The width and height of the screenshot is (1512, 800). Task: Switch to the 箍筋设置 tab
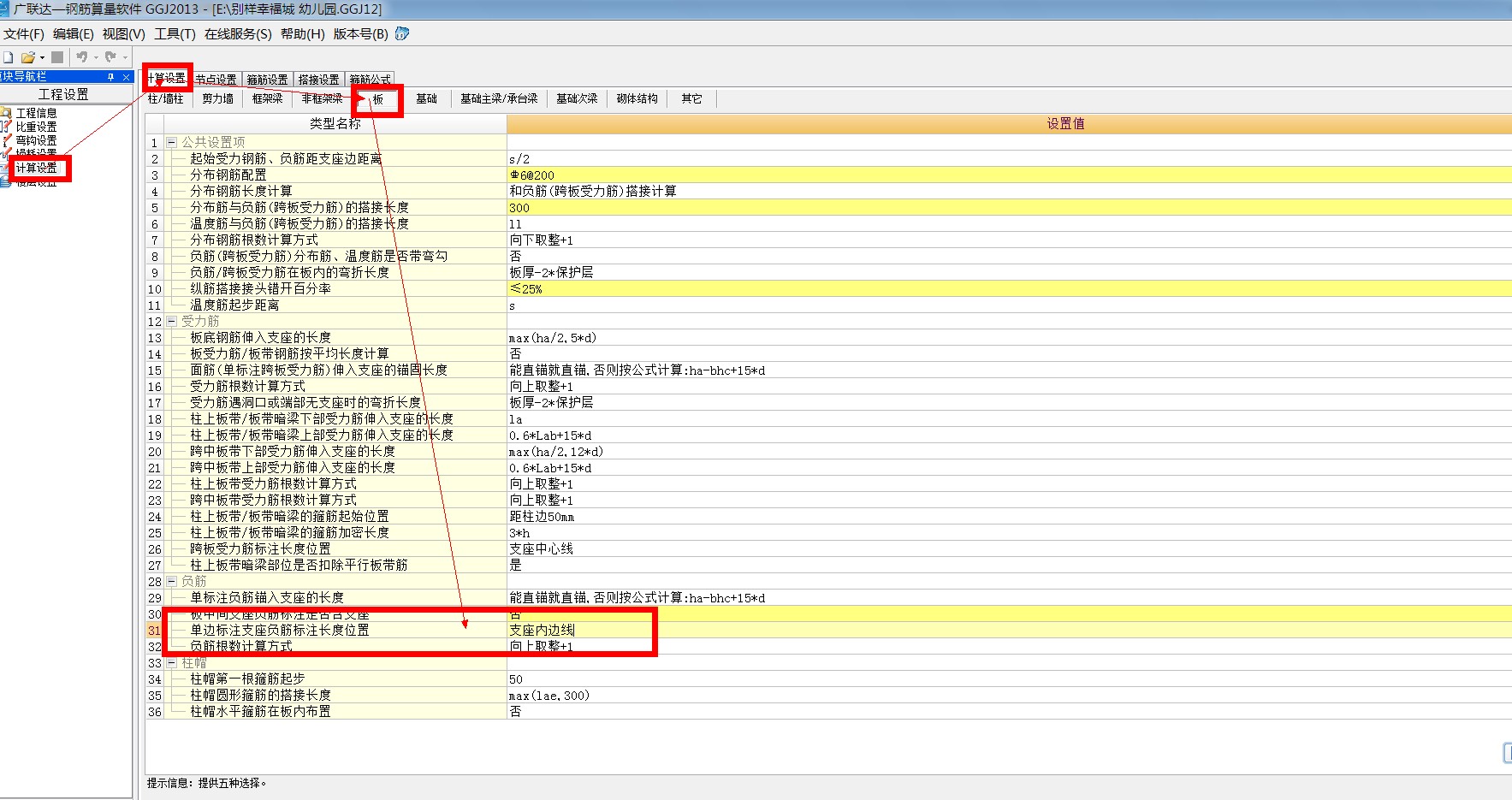[x=267, y=80]
